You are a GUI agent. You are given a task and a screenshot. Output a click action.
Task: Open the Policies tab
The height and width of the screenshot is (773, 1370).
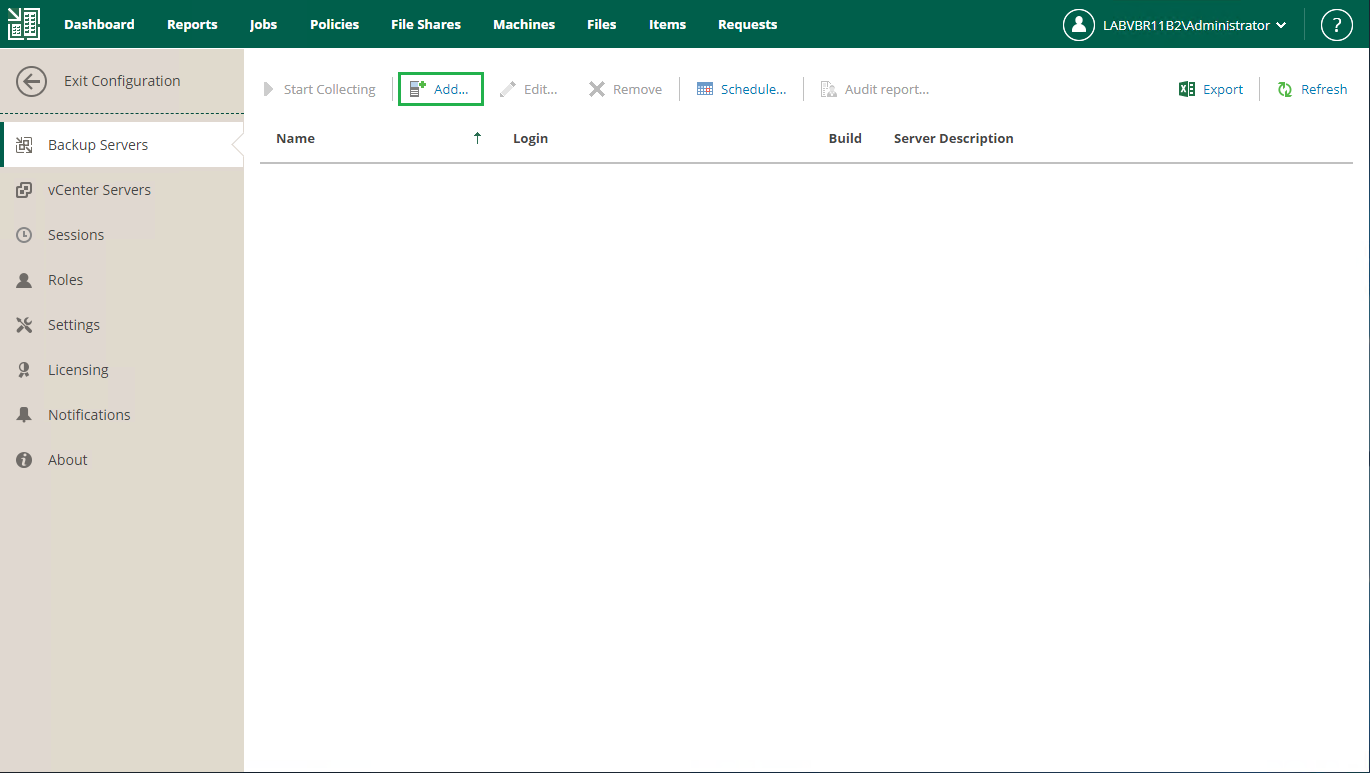click(334, 24)
